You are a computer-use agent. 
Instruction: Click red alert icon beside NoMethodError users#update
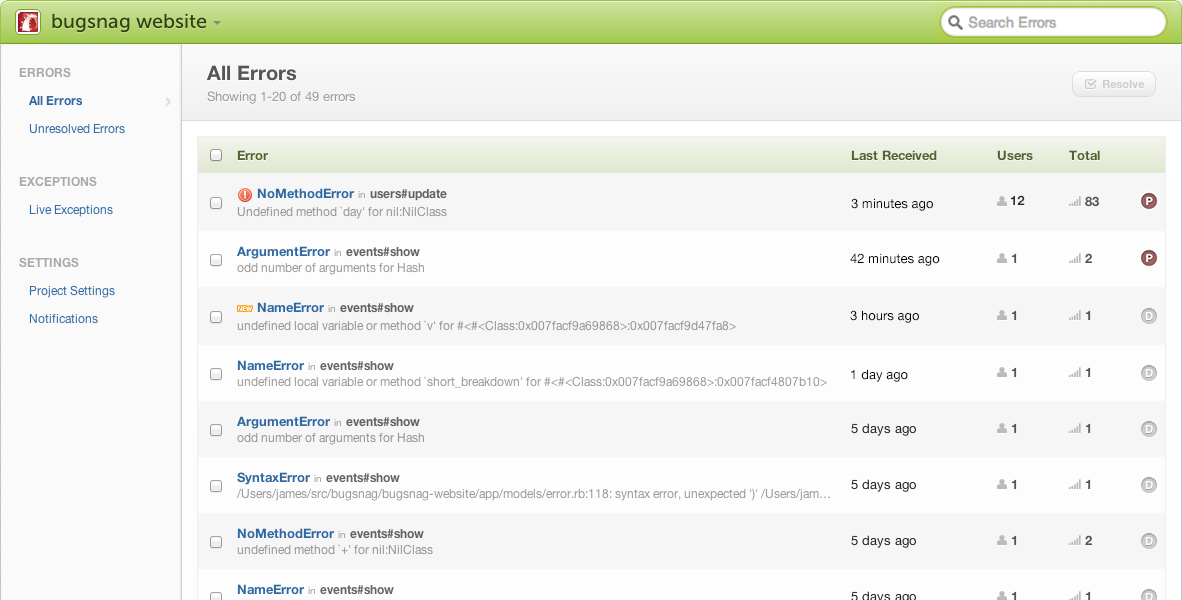tap(244, 194)
